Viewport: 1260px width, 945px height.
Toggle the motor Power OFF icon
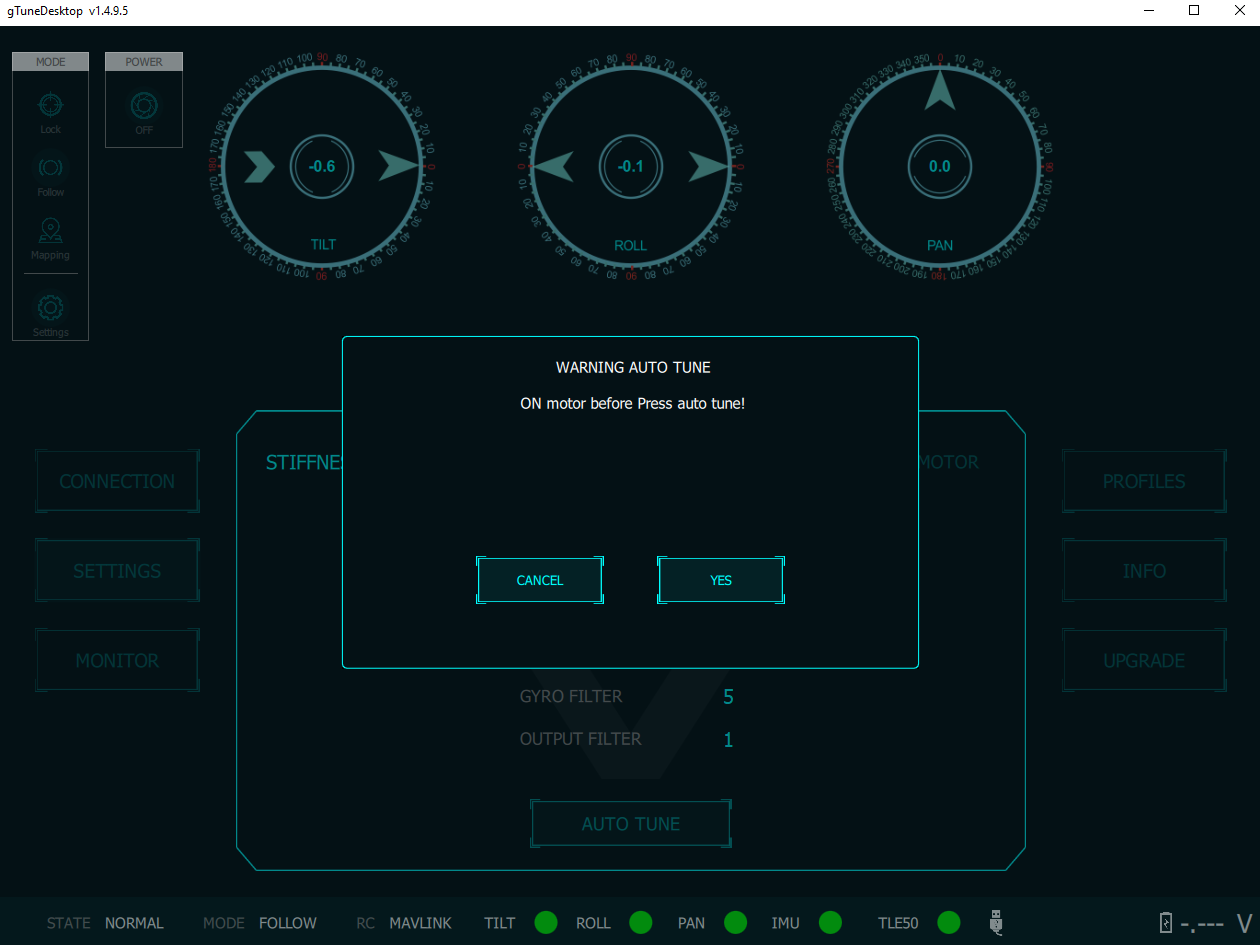(144, 106)
